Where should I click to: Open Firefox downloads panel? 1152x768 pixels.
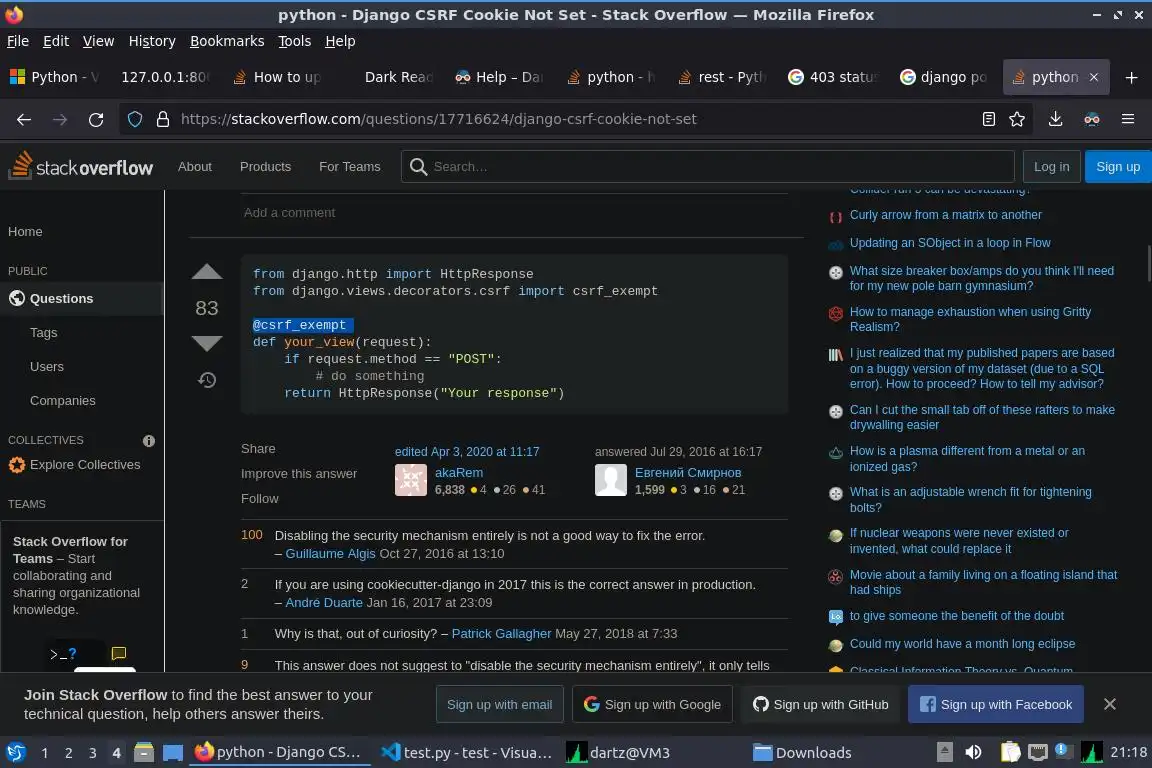click(x=1055, y=119)
